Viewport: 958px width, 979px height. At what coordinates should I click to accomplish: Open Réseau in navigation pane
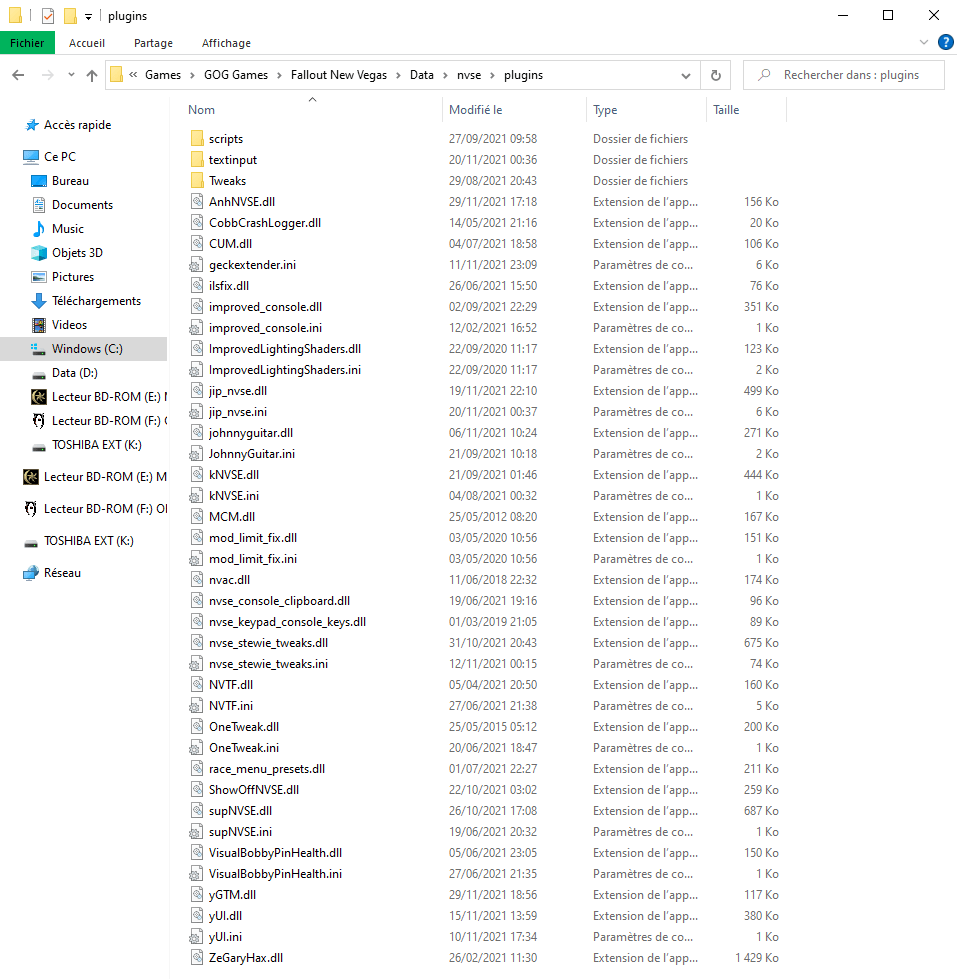tap(62, 573)
